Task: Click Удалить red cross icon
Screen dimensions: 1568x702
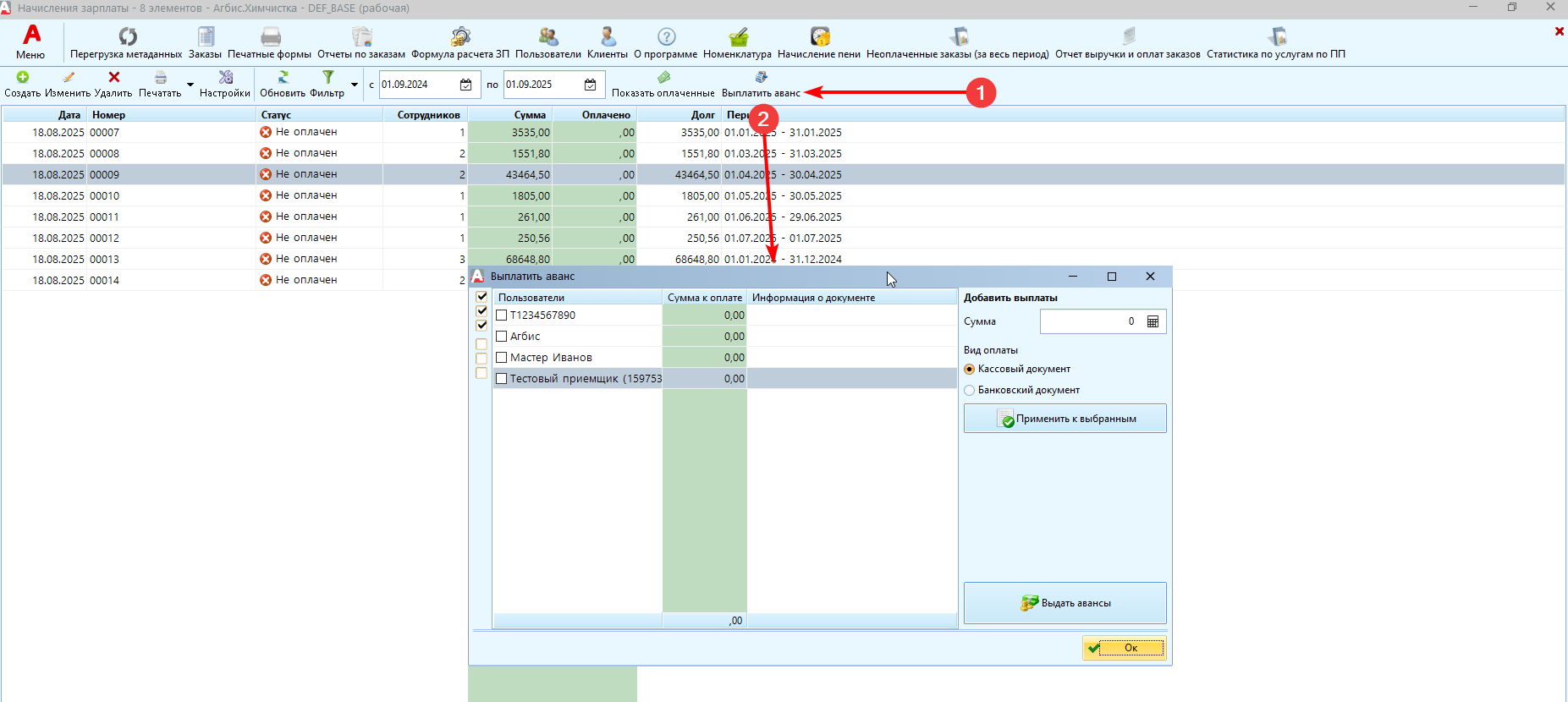Action: 113,77
